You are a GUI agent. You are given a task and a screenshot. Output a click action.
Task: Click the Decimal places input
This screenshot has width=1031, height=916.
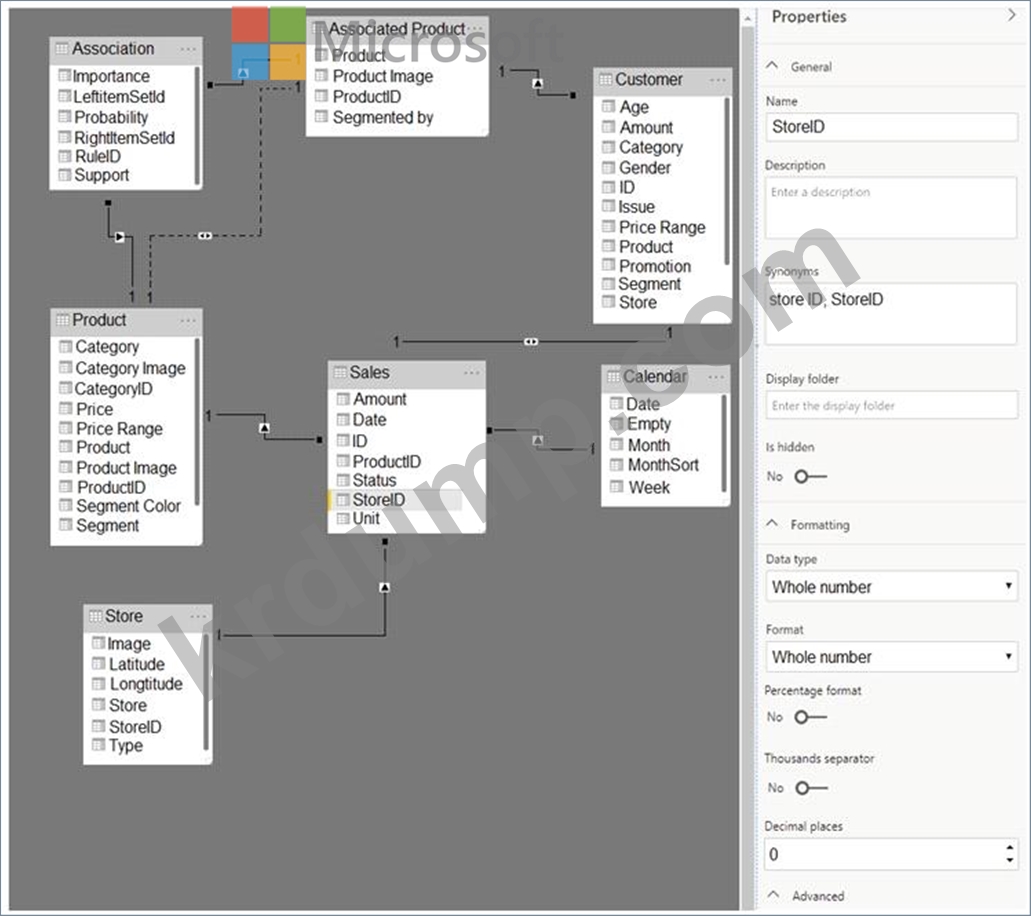pos(891,854)
